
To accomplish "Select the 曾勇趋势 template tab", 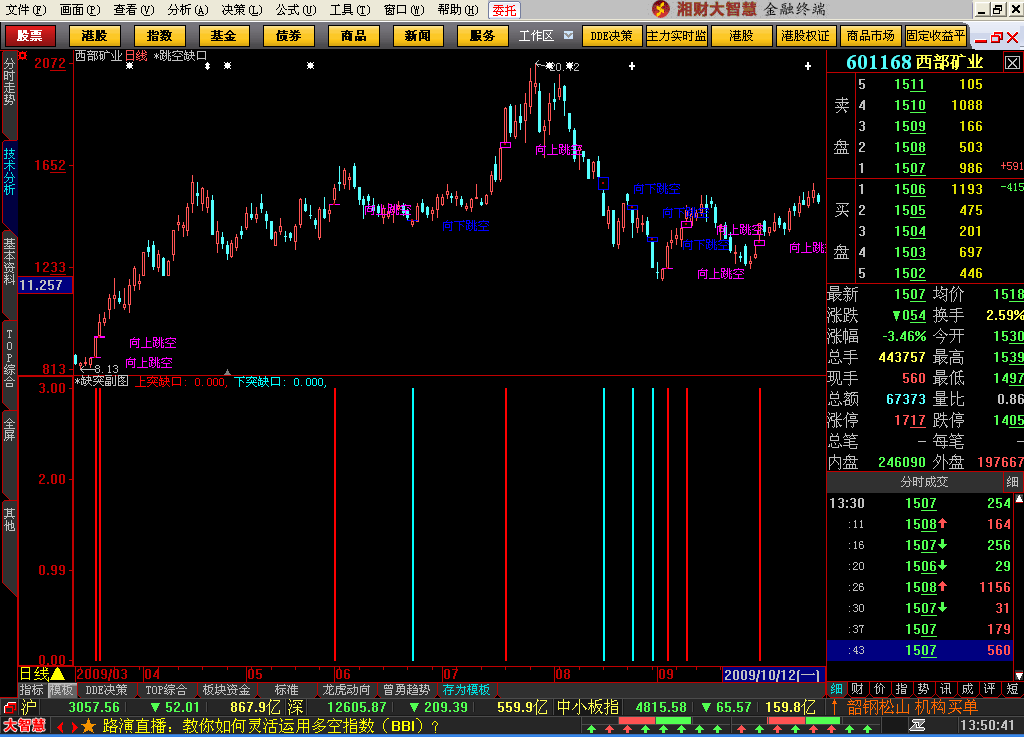I will [406, 689].
